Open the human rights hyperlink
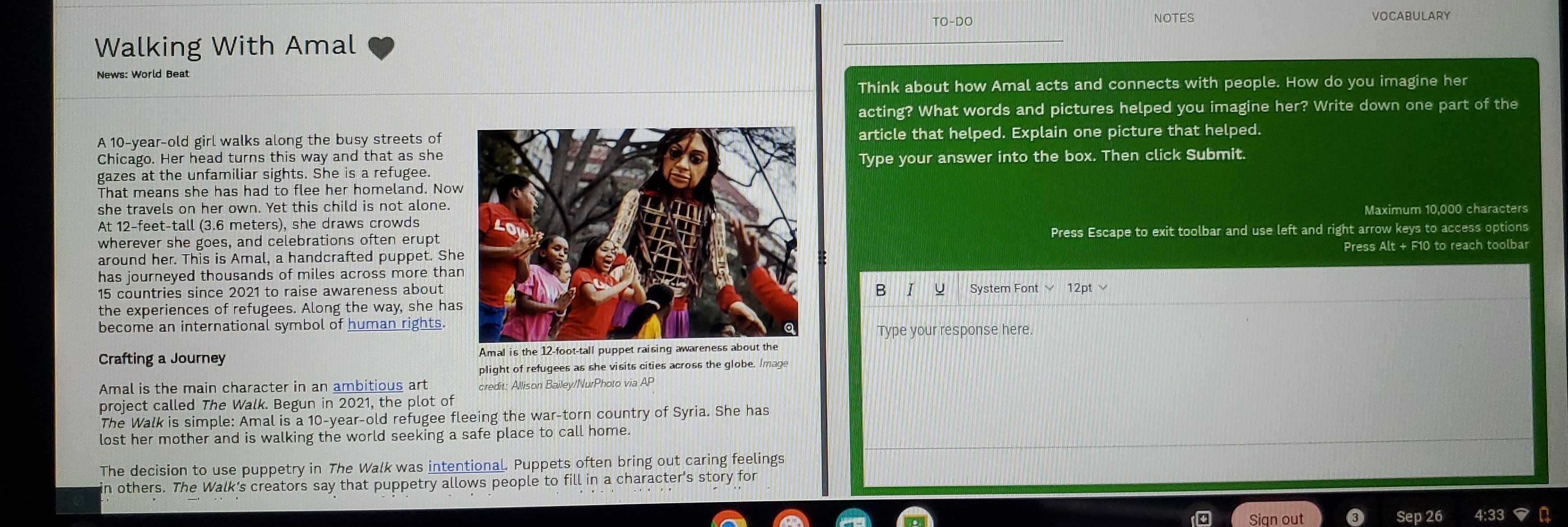1568x527 pixels. pyautogui.click(x=395, y=325)
